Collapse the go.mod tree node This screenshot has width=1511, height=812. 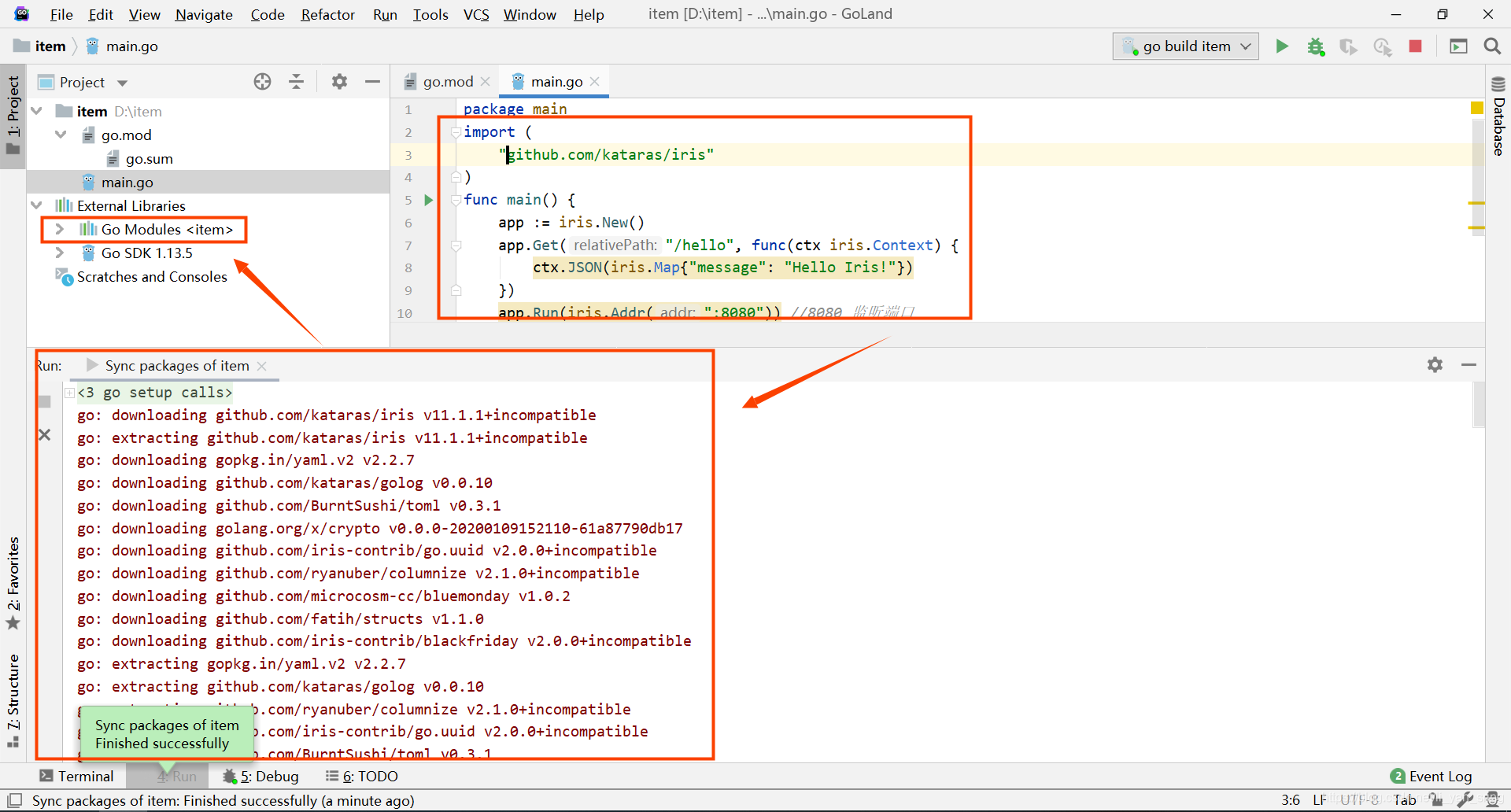click(61, 135)
